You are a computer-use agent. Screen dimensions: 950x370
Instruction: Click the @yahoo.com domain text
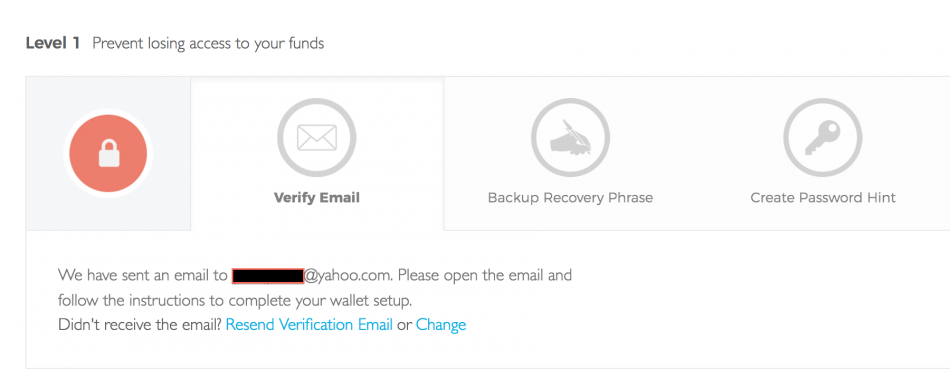(x=348, y=276)
